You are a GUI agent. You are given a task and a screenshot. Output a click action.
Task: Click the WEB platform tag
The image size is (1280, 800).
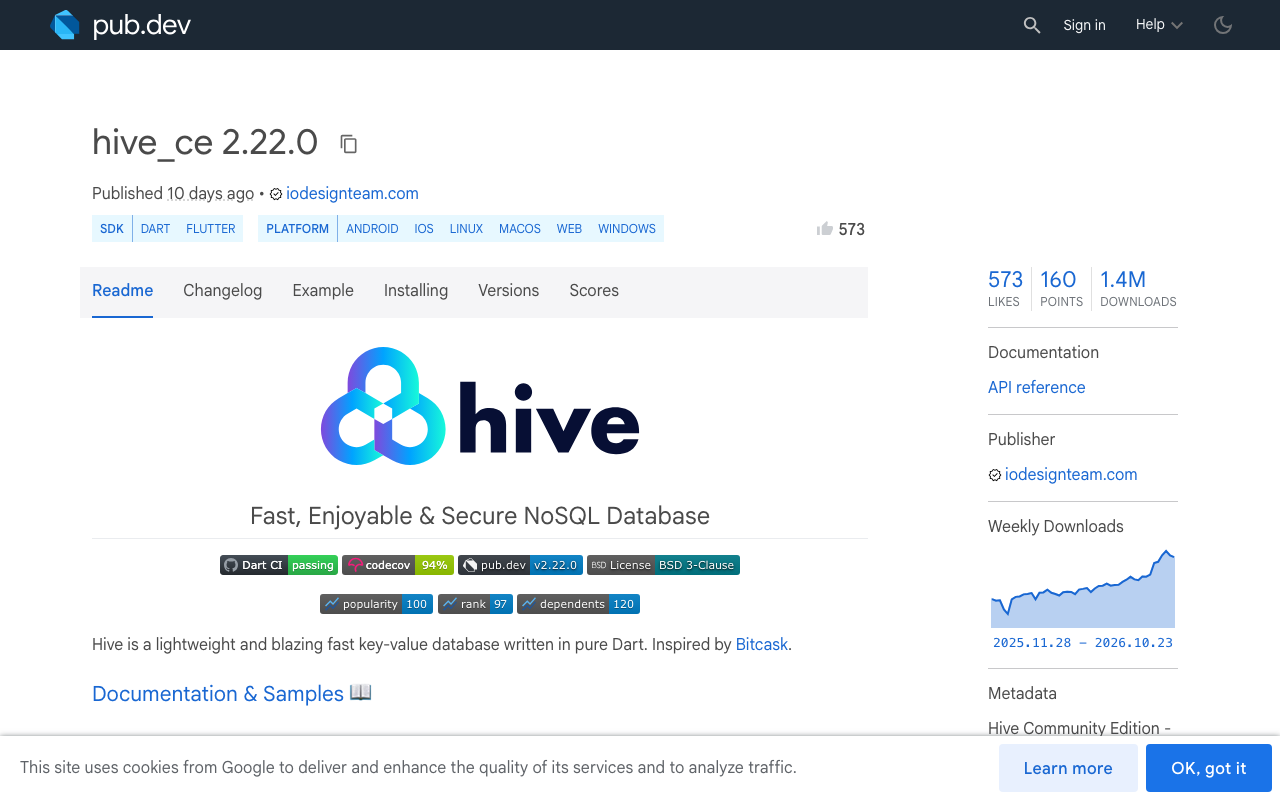tap(569, 229)
